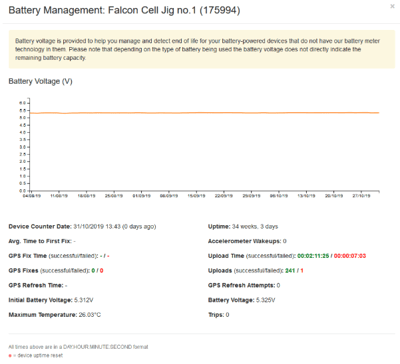Screen dimensions: 400x364
Task: Click the failed upload time 00:00:07:03
Action: pos(350,256)
